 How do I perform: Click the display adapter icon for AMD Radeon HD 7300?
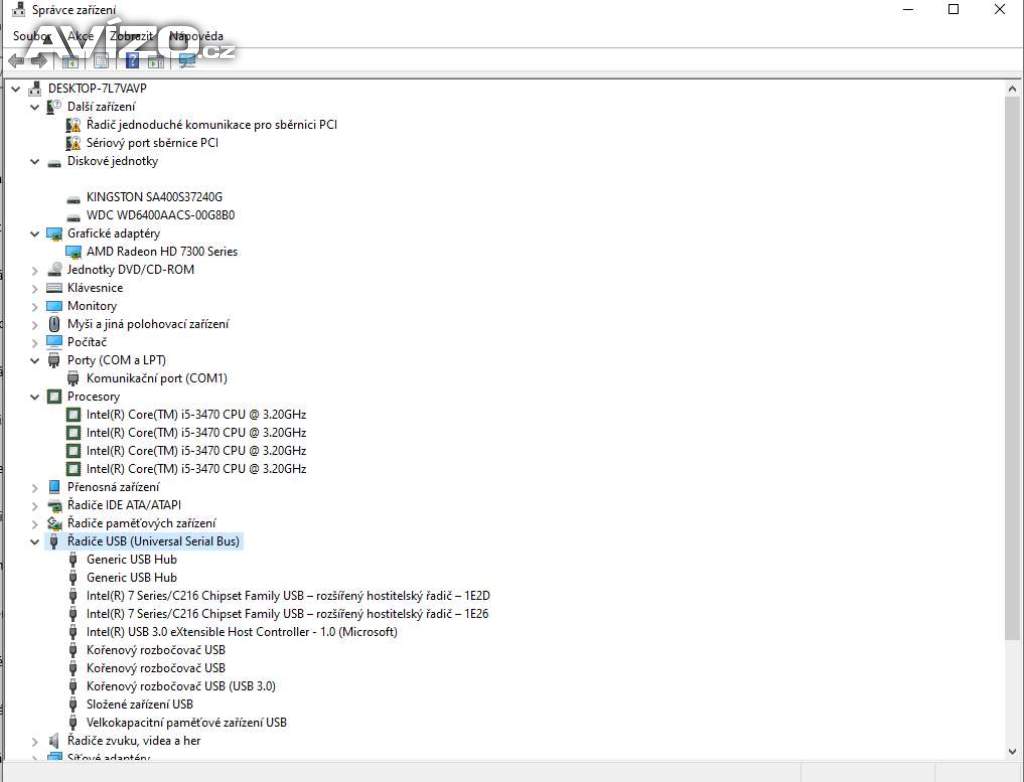click(x=73, y=252)
